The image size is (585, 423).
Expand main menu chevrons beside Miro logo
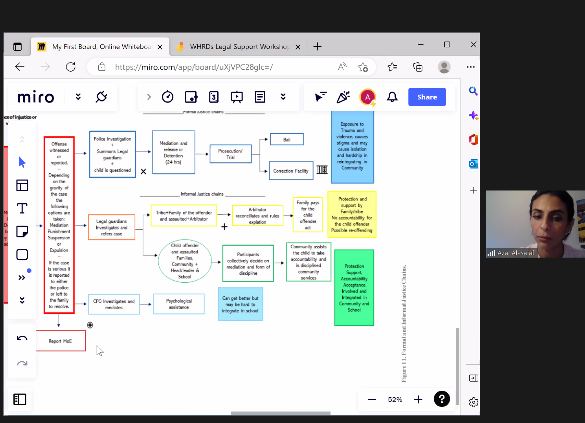pyautogui.click(x=78, y=97)
